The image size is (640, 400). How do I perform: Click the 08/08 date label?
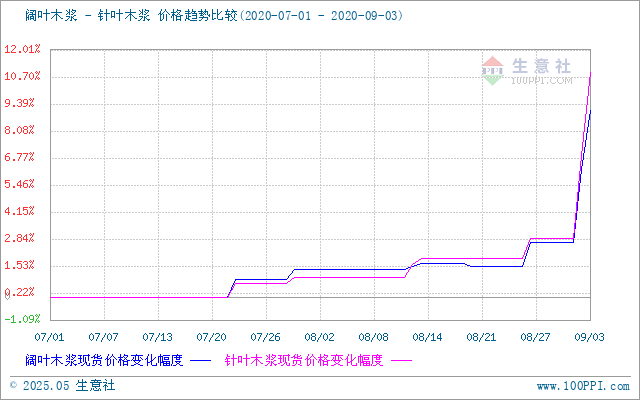373,337
